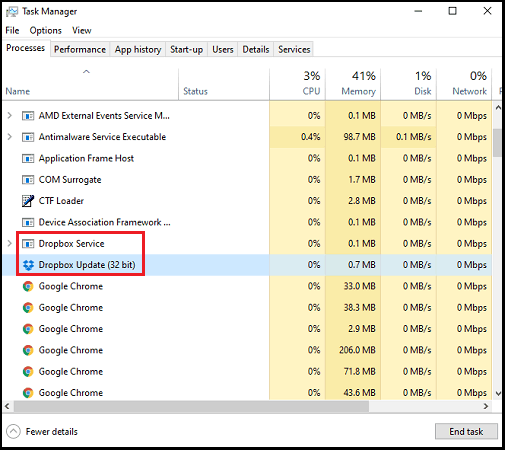
Task: Click the horizontal scrollbar left arrow
Action: pyautogui.click(x=7, y=406)
